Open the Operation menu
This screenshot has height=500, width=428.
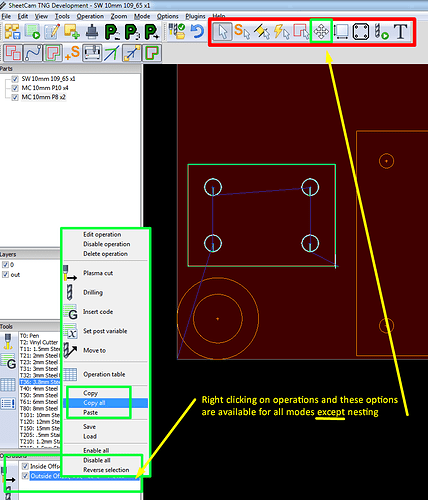click(x=90, y=16)
